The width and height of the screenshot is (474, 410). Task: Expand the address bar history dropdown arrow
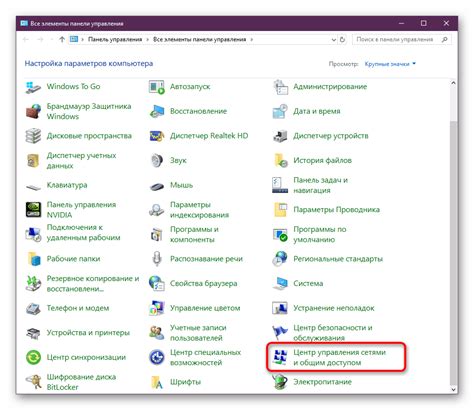(333, 40)
